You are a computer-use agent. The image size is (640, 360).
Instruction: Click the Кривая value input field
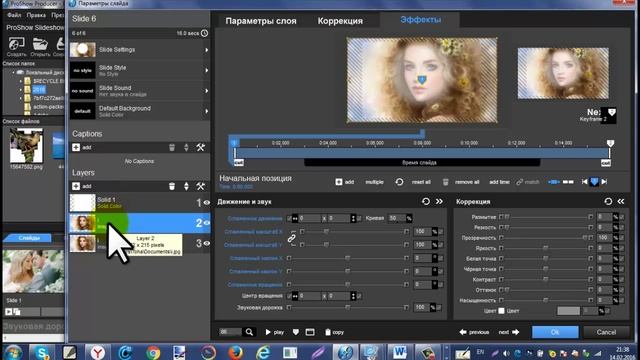[396, 218]
